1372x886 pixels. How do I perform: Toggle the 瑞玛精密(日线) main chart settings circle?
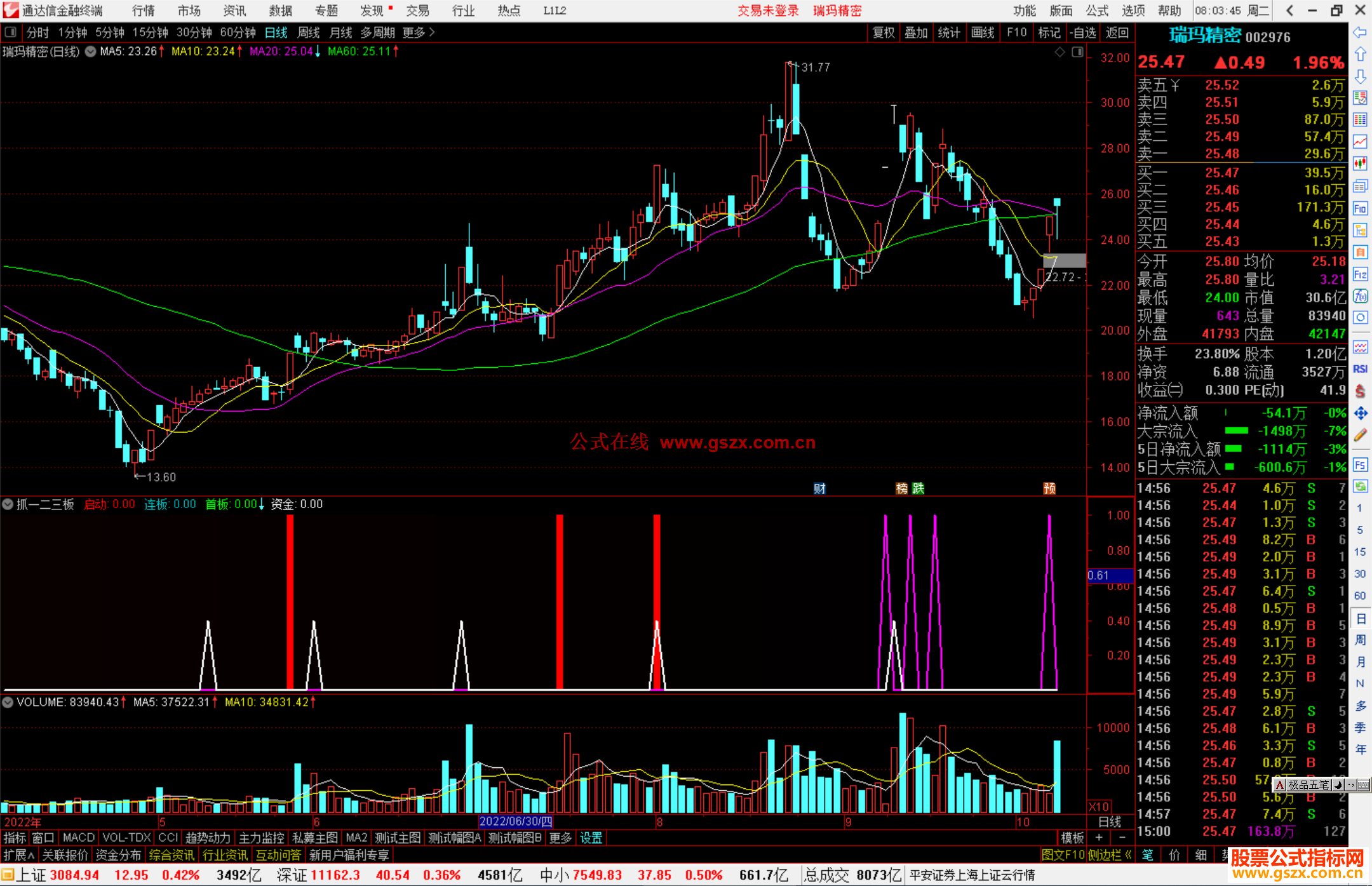pos(91,51)
